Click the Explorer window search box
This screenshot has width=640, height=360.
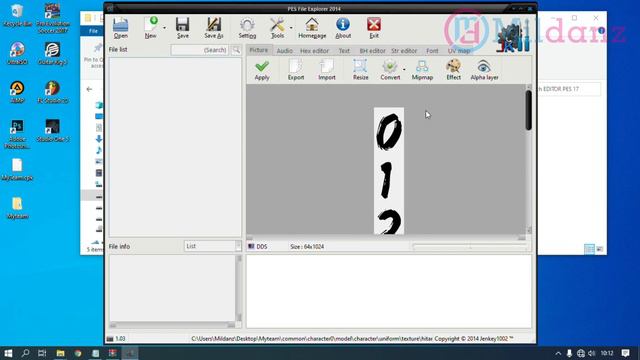point(569,89)
